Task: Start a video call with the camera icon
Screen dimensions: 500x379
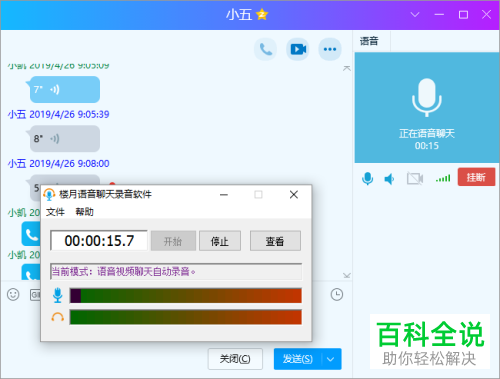Action: [298, 49]
